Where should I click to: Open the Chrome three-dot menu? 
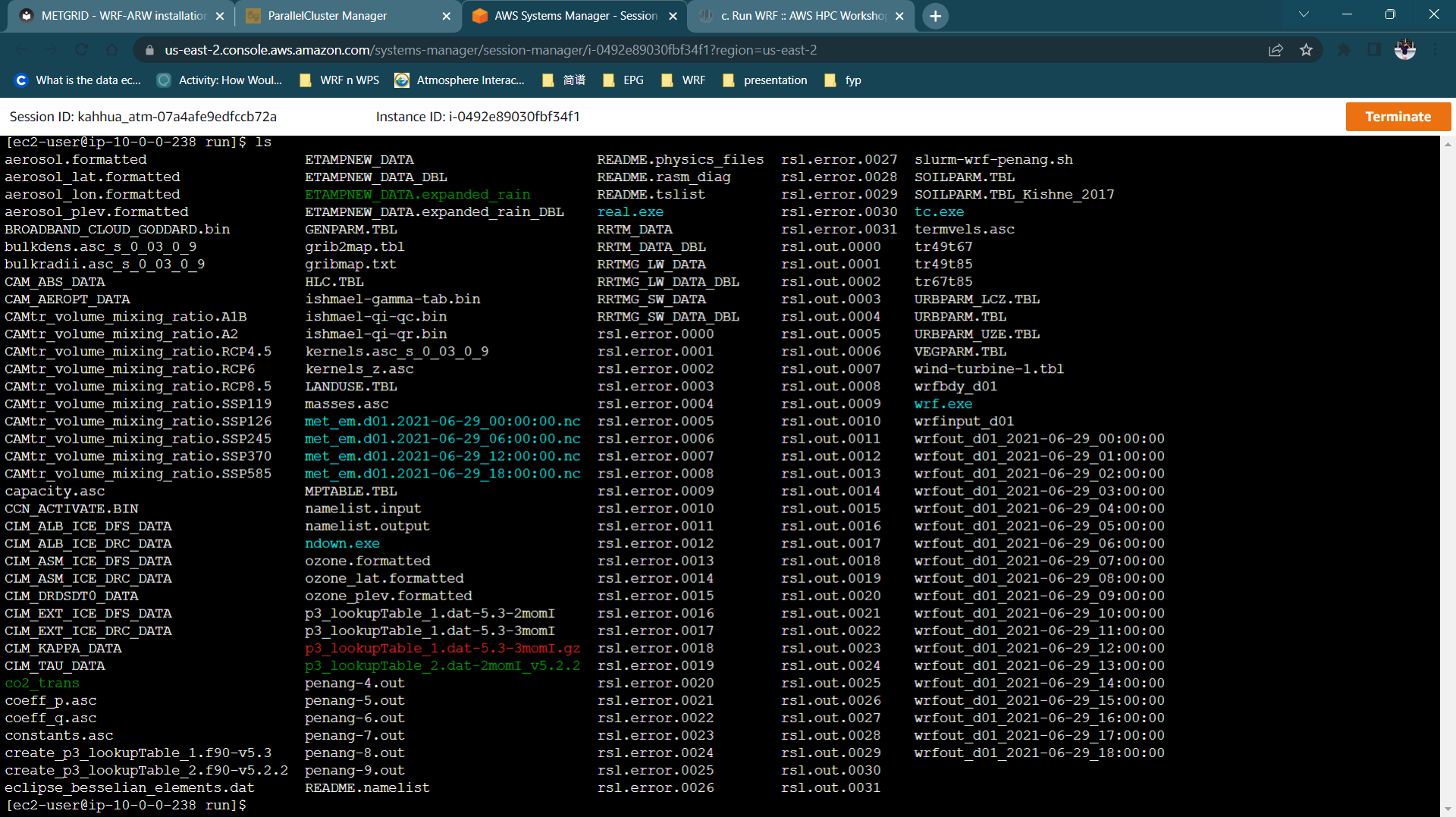pos(1436,50)
